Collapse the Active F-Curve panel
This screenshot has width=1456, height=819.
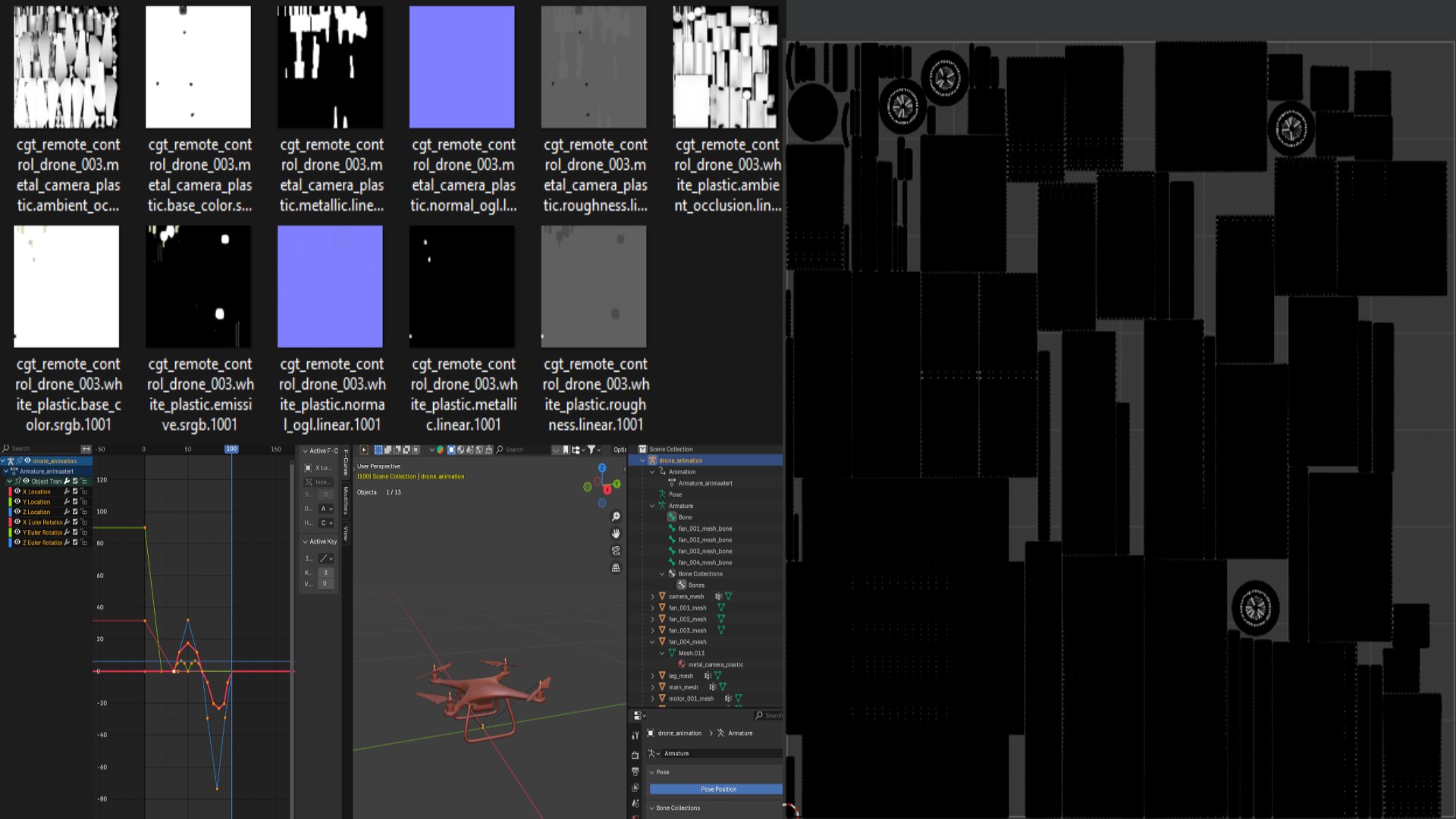click(x=306, y=451)
